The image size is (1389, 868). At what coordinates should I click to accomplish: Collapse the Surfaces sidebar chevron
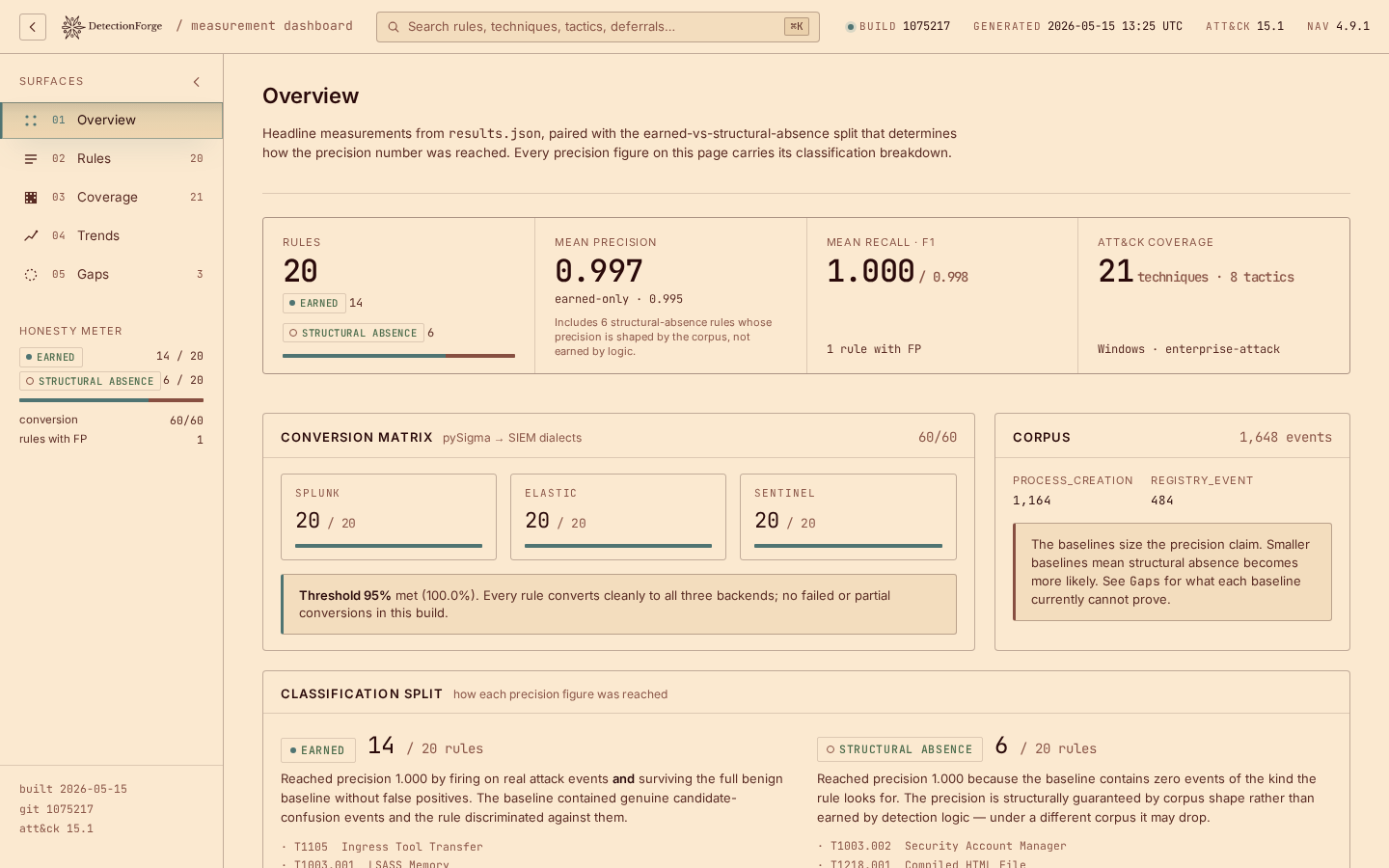coord(197,82)
